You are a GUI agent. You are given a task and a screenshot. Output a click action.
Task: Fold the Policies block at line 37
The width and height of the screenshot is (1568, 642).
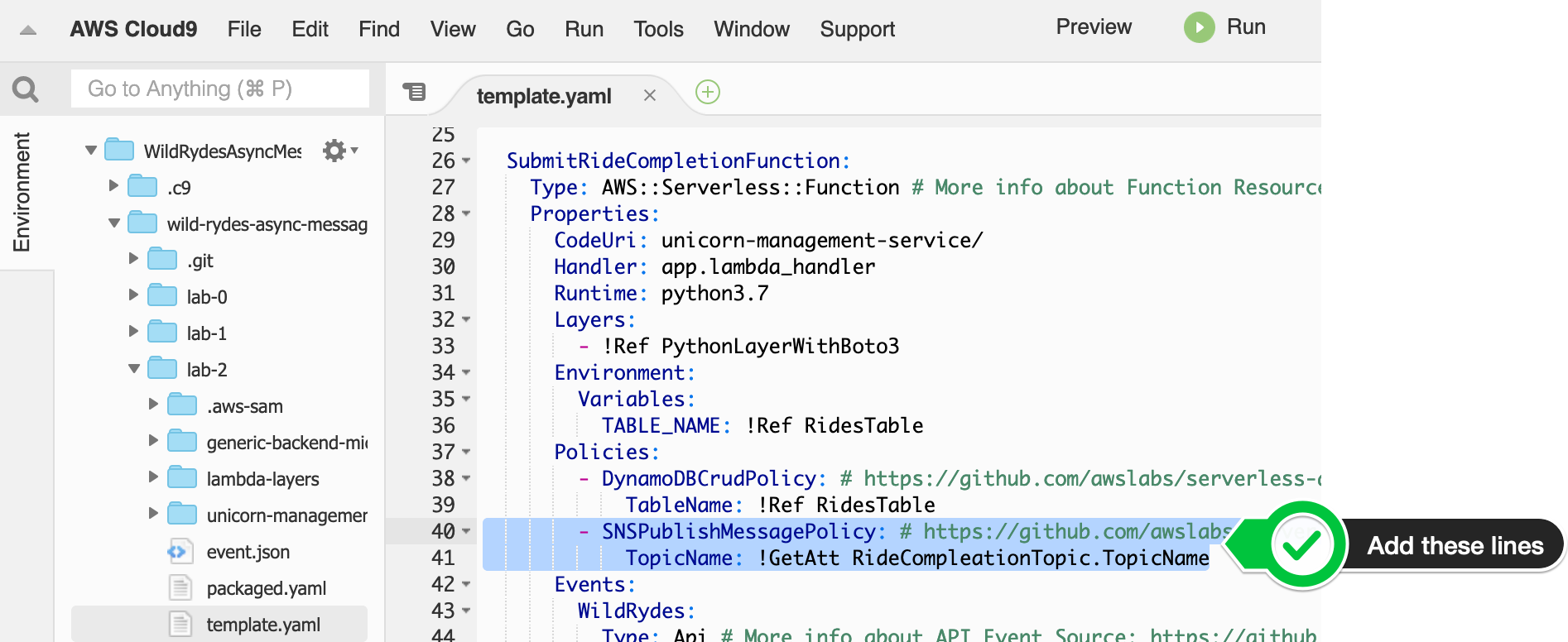pyautogui.click(x=466, y=453)
